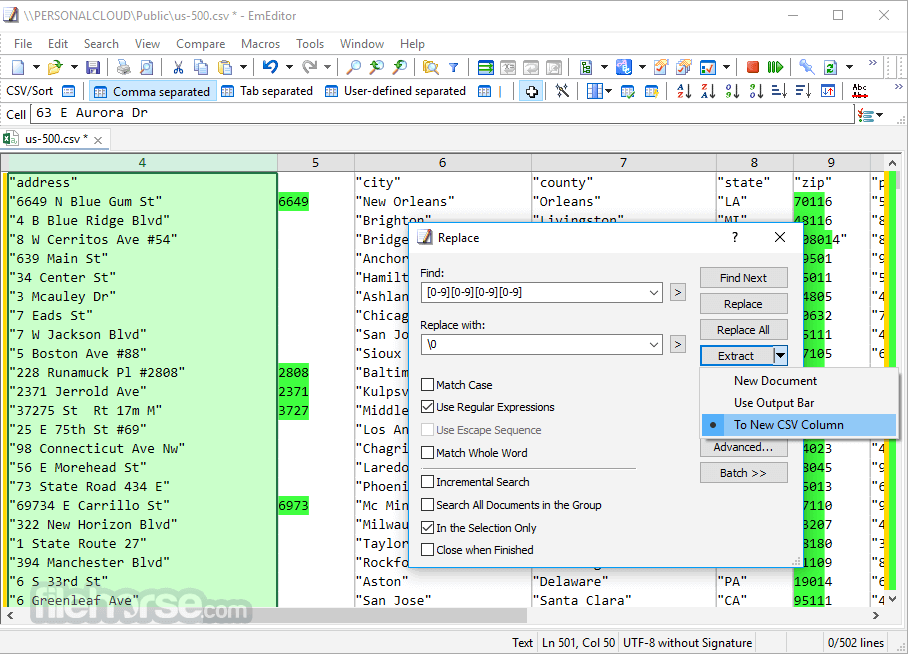Screen dimensions: 908x654
Task: Click the Save icon in the toolbar
Action: 93,67
